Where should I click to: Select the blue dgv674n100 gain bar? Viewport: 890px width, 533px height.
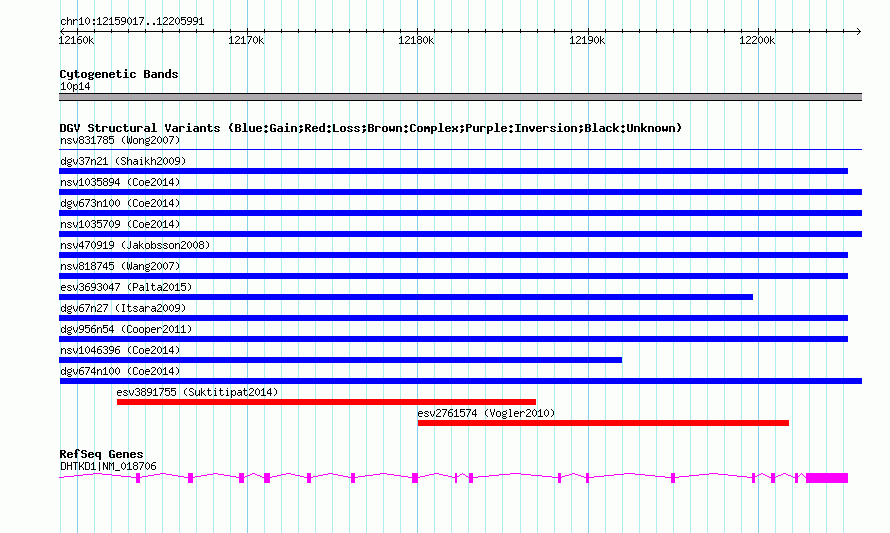point(460,381)
